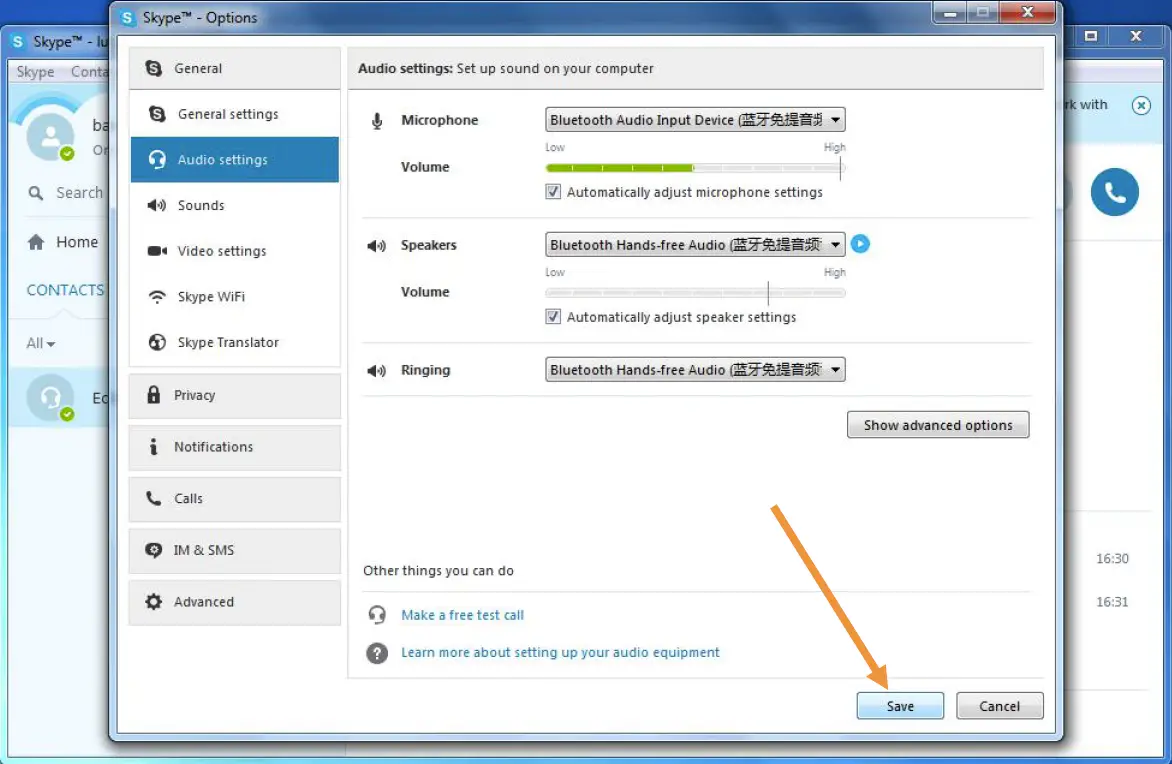Maximize the Skype main window behind
1172x764 pixels.
coord(1091,36)
